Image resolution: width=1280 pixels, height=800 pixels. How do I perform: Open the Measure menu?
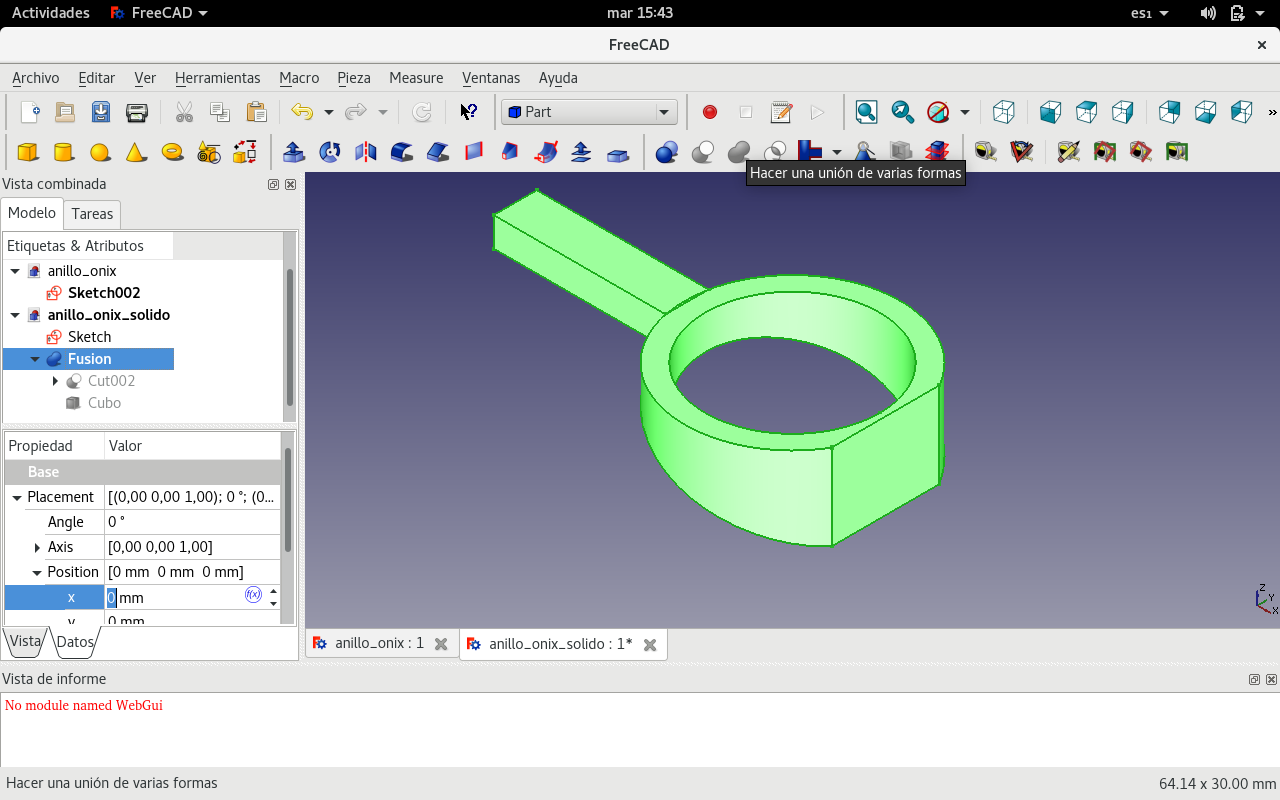[416, 78]
